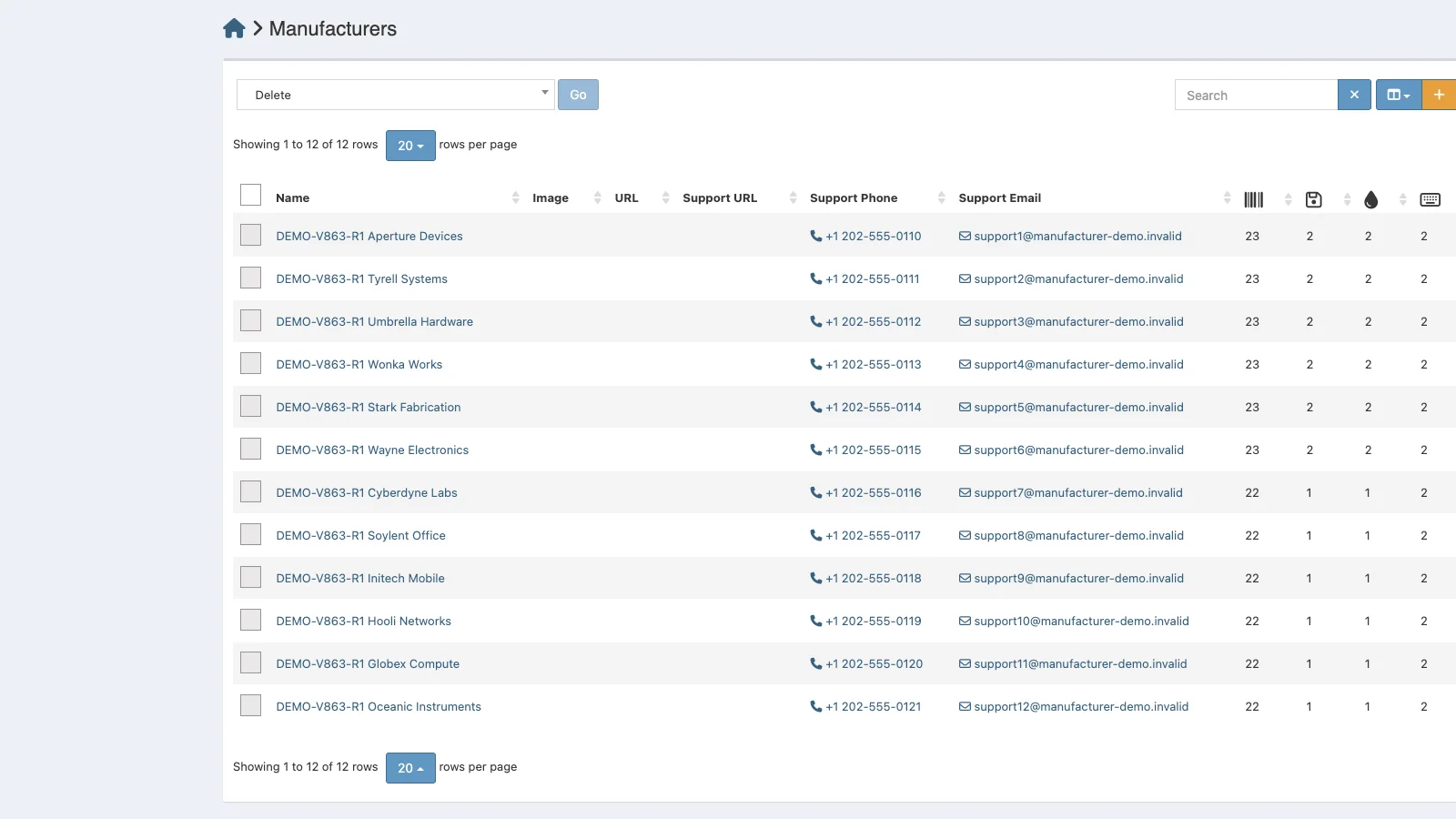
Task: Toggle the select-all checkbox in header
Action: pyautogui.click(x=250, y=195)
